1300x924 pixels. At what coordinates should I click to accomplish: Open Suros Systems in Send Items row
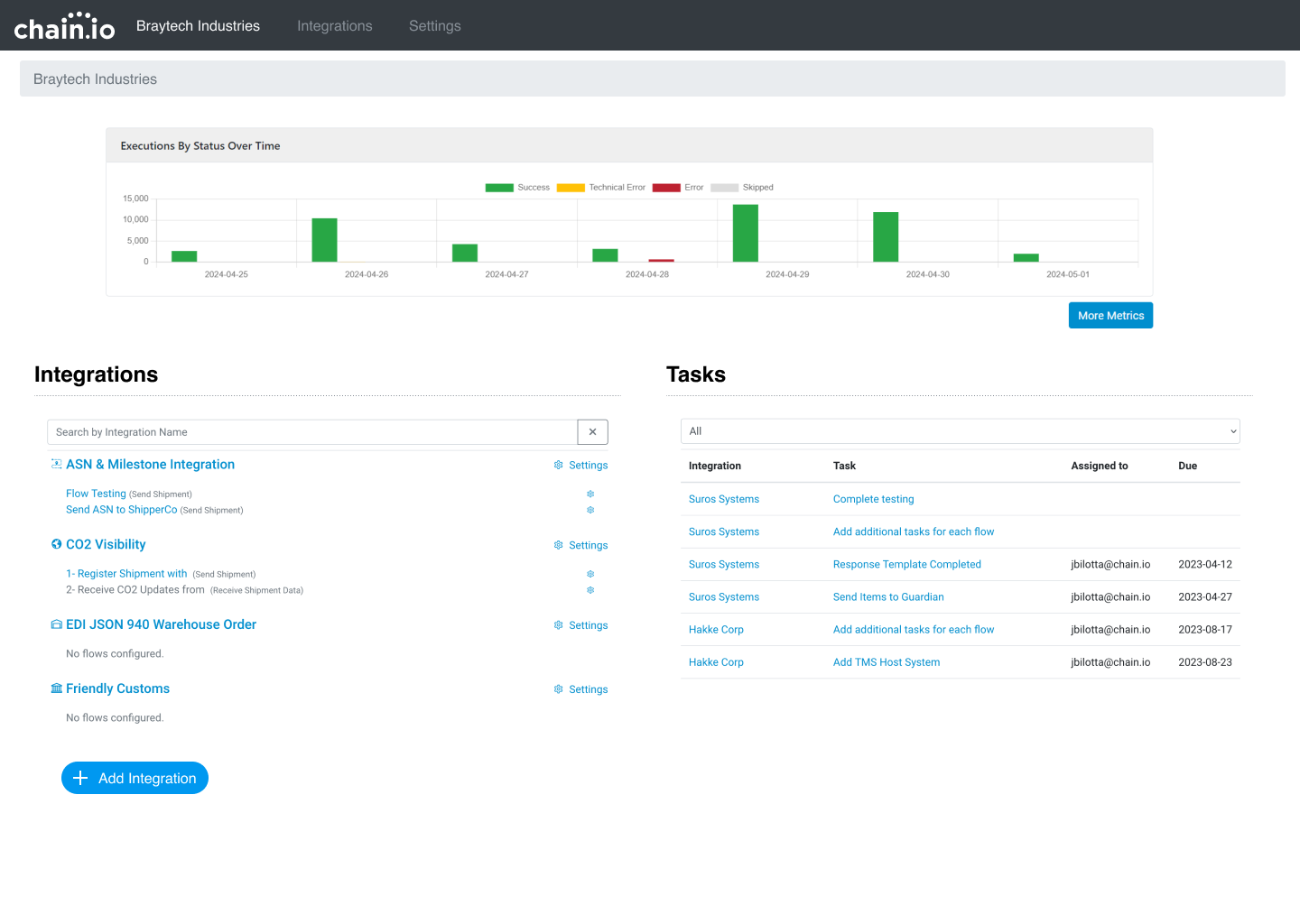pos(724,597)
